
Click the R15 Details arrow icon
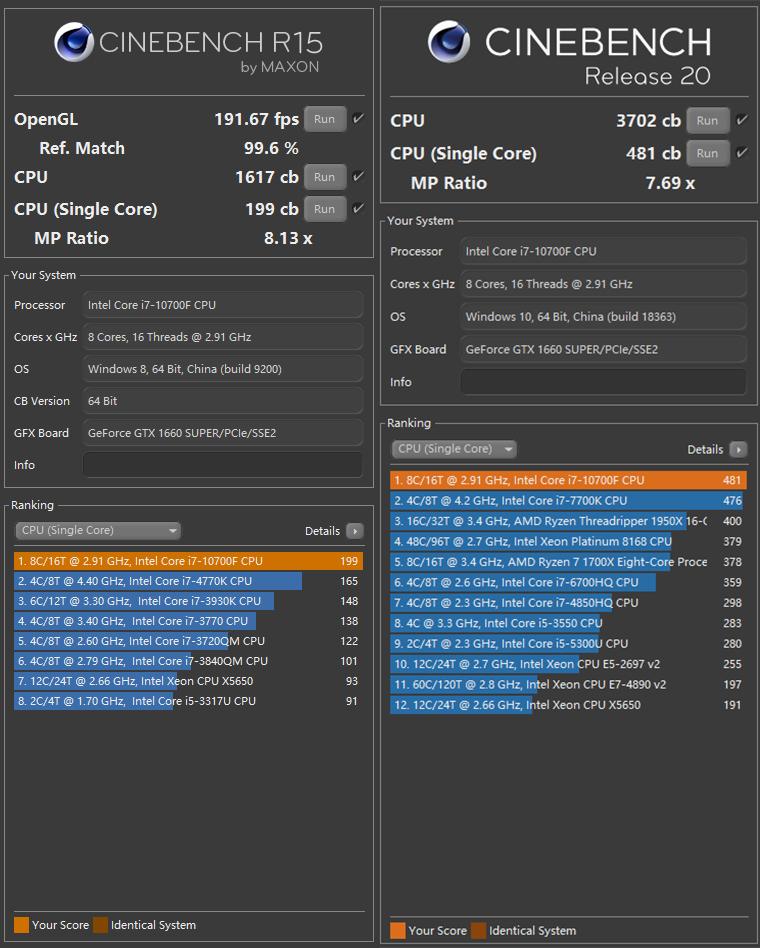355,531
